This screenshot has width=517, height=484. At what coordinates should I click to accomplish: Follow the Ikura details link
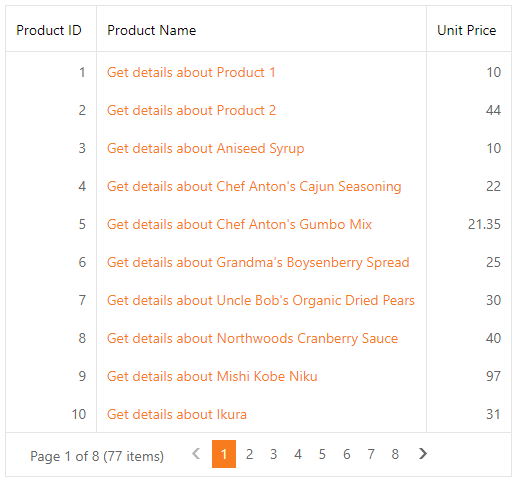177,414
